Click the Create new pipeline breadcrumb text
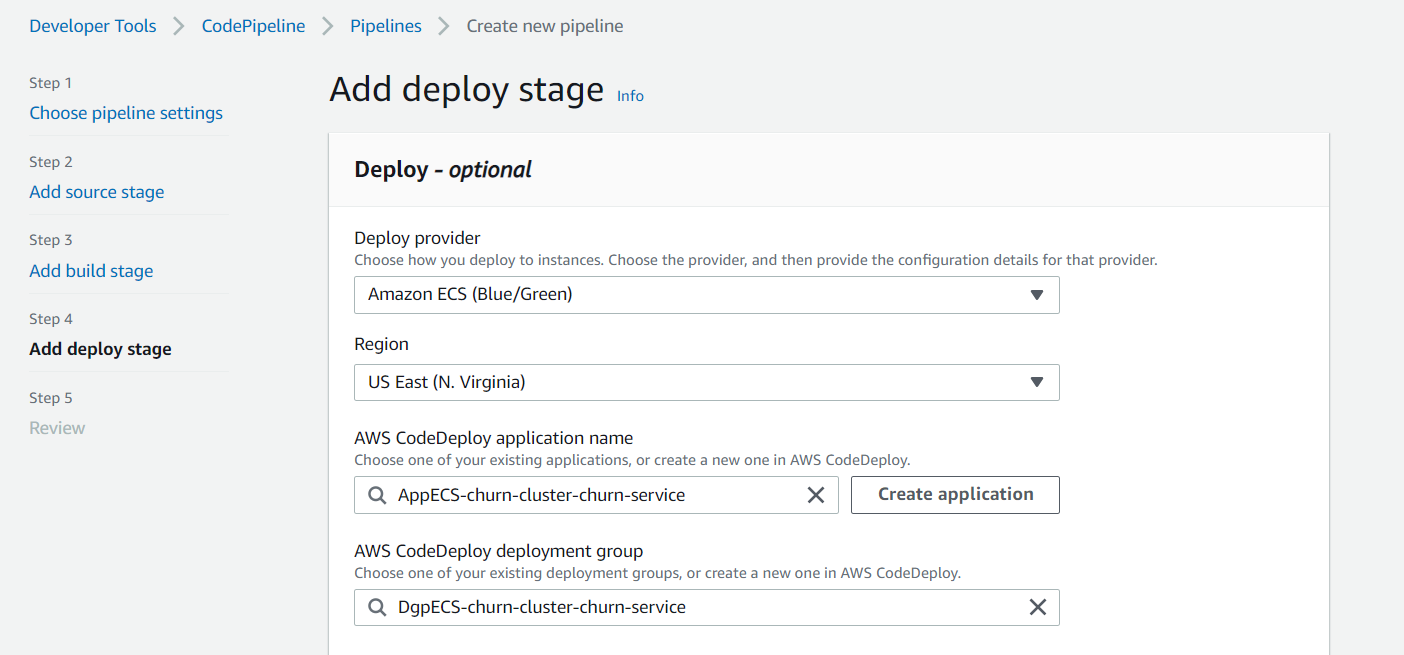The image size is (1404, 655). [545, 26]
